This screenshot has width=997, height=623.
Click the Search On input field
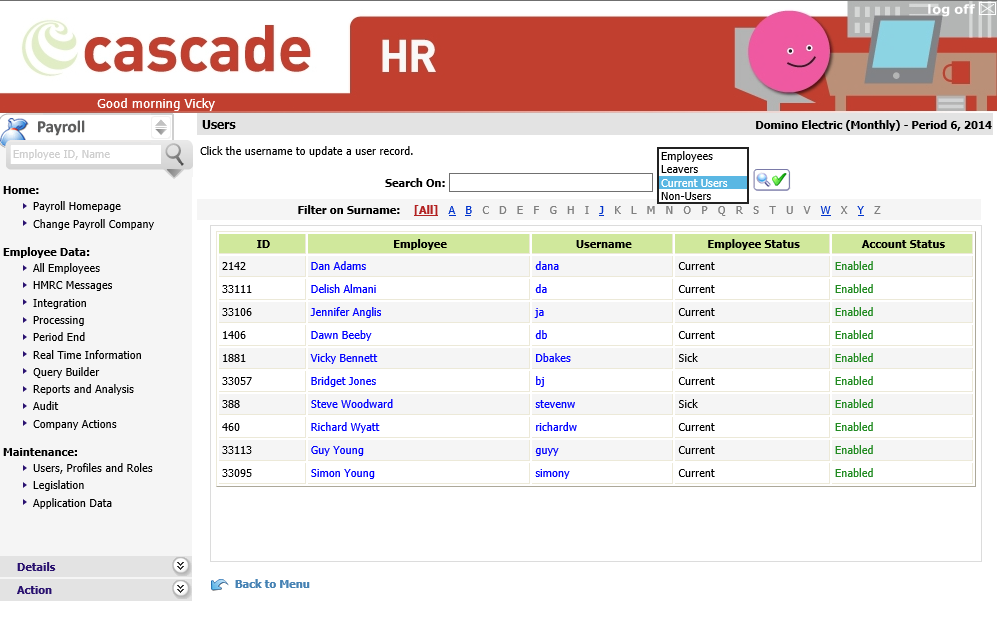coord(551,182)
